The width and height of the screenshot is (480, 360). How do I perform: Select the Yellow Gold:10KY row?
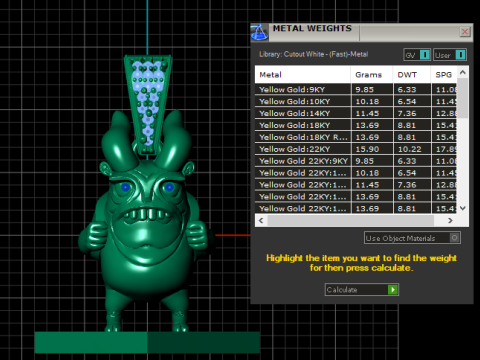tap(356, 101)
